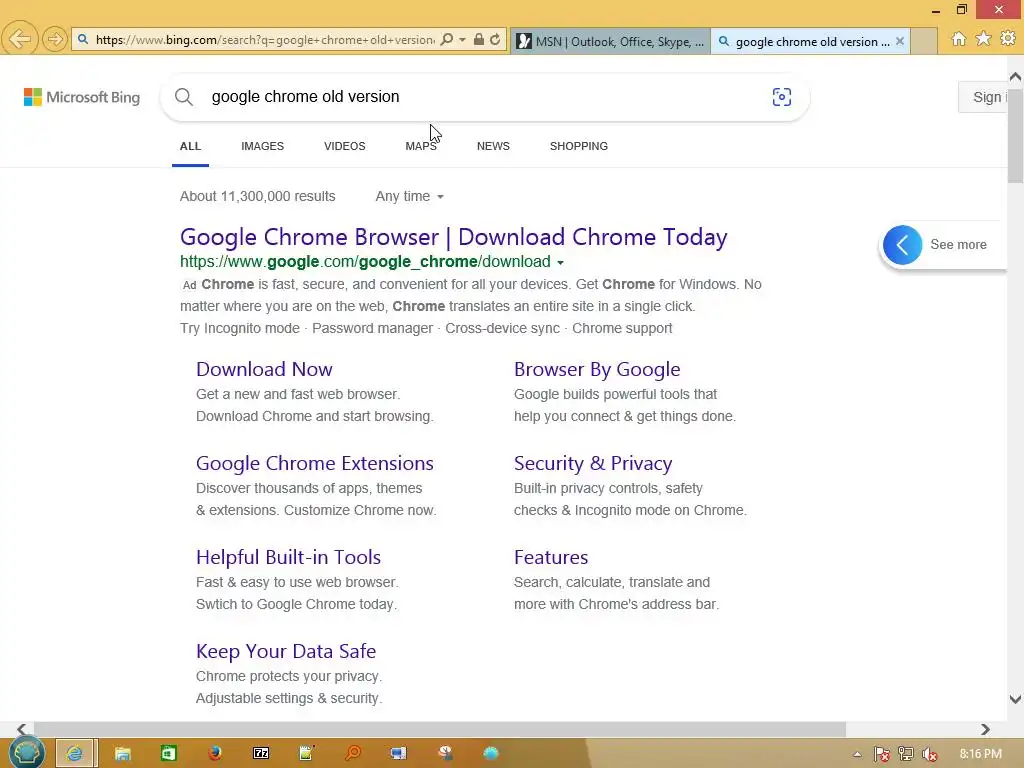This screenshot has width=1024, height=768.
Task: Click the horizontal scrollbar thumb
Action: [440, 729]
